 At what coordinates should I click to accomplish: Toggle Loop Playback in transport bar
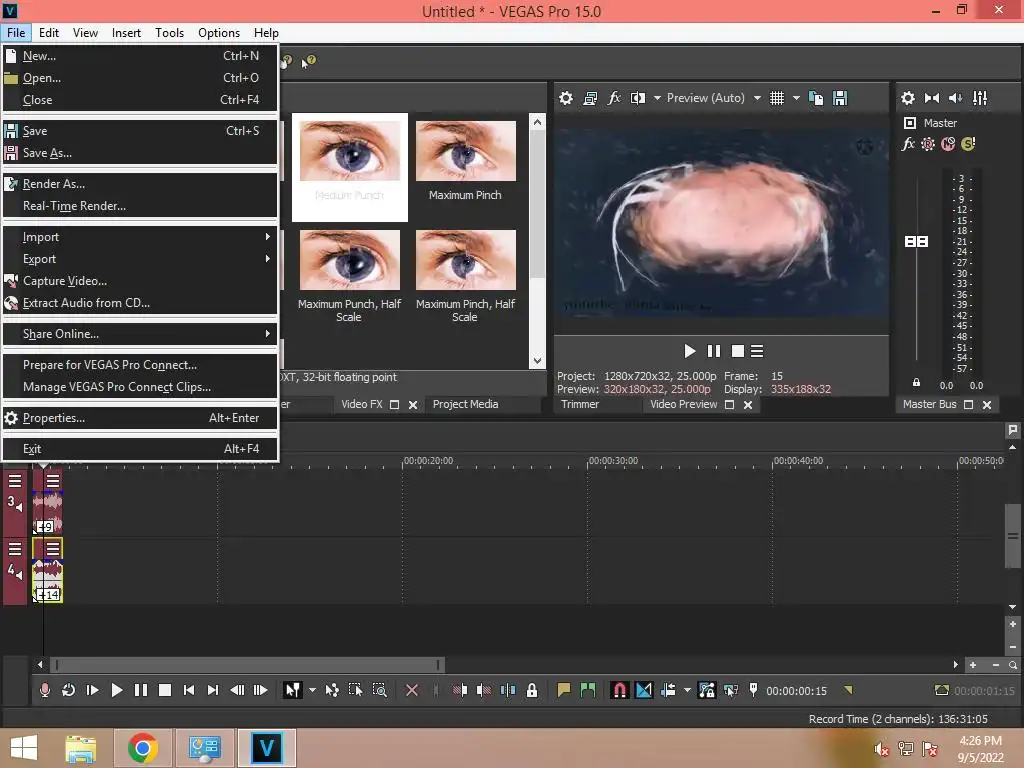[x=68, y=690]
